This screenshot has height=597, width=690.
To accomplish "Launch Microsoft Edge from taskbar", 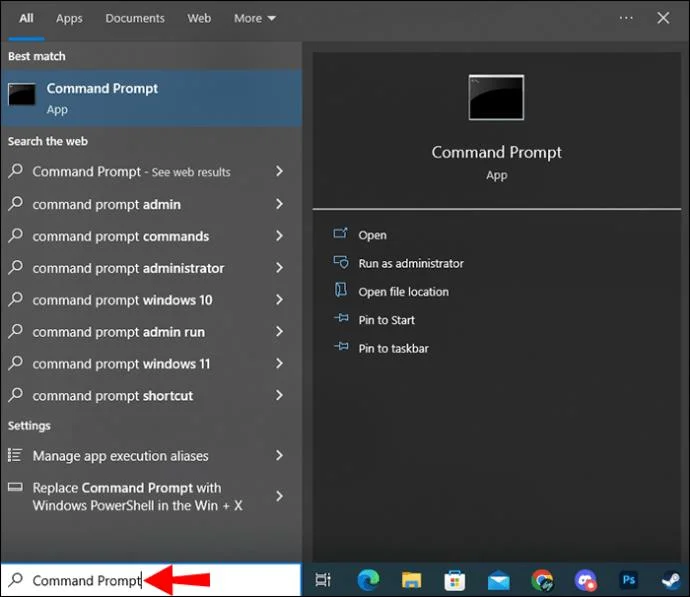I will click(368, 580).
